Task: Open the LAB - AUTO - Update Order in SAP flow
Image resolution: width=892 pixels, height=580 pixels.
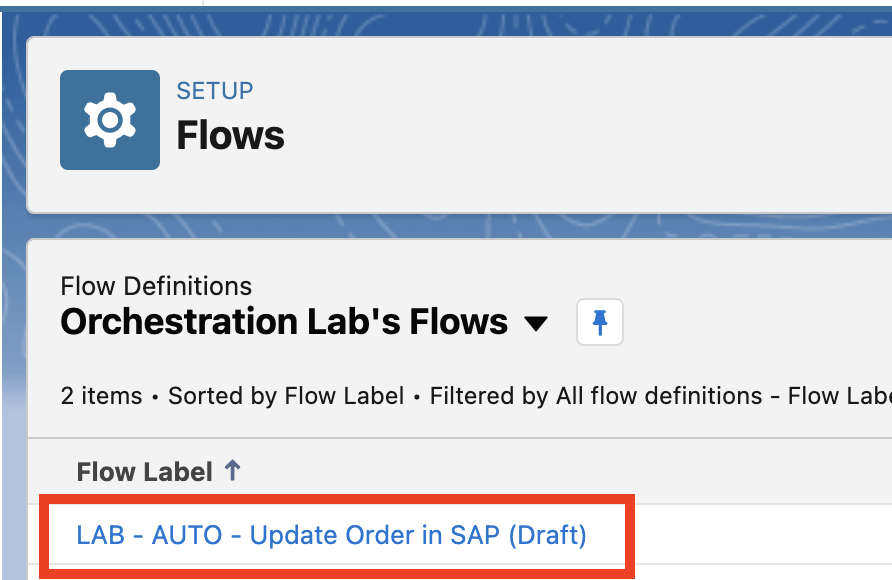Action: (x=290, y=535)
